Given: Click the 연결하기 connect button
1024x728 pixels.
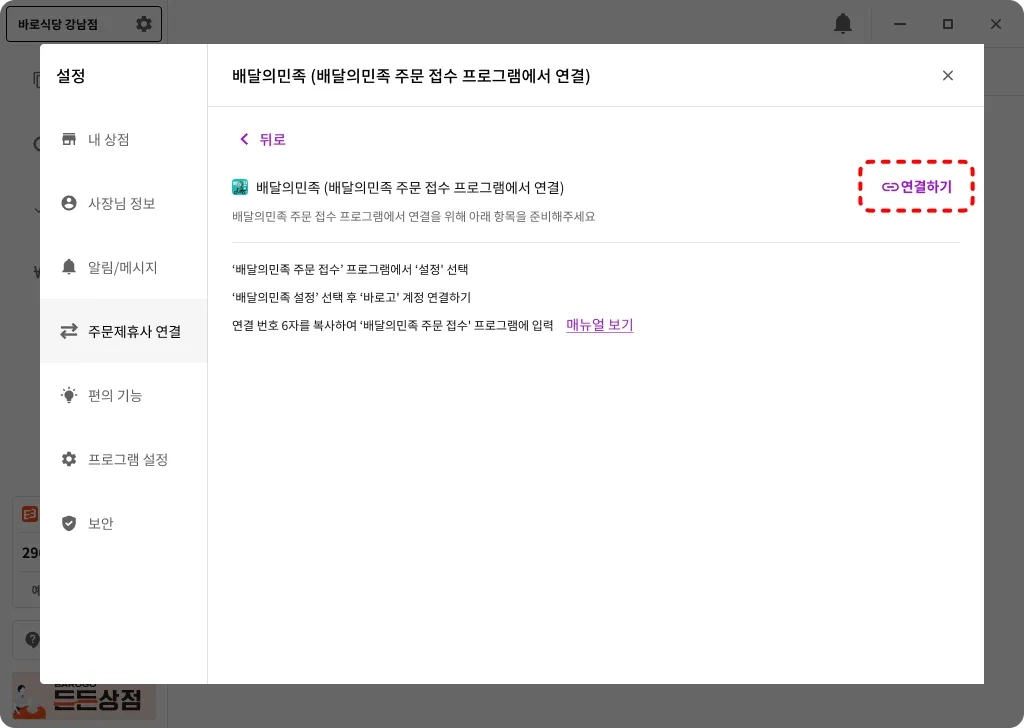Looking at the screenshot, I should (916, 187).
